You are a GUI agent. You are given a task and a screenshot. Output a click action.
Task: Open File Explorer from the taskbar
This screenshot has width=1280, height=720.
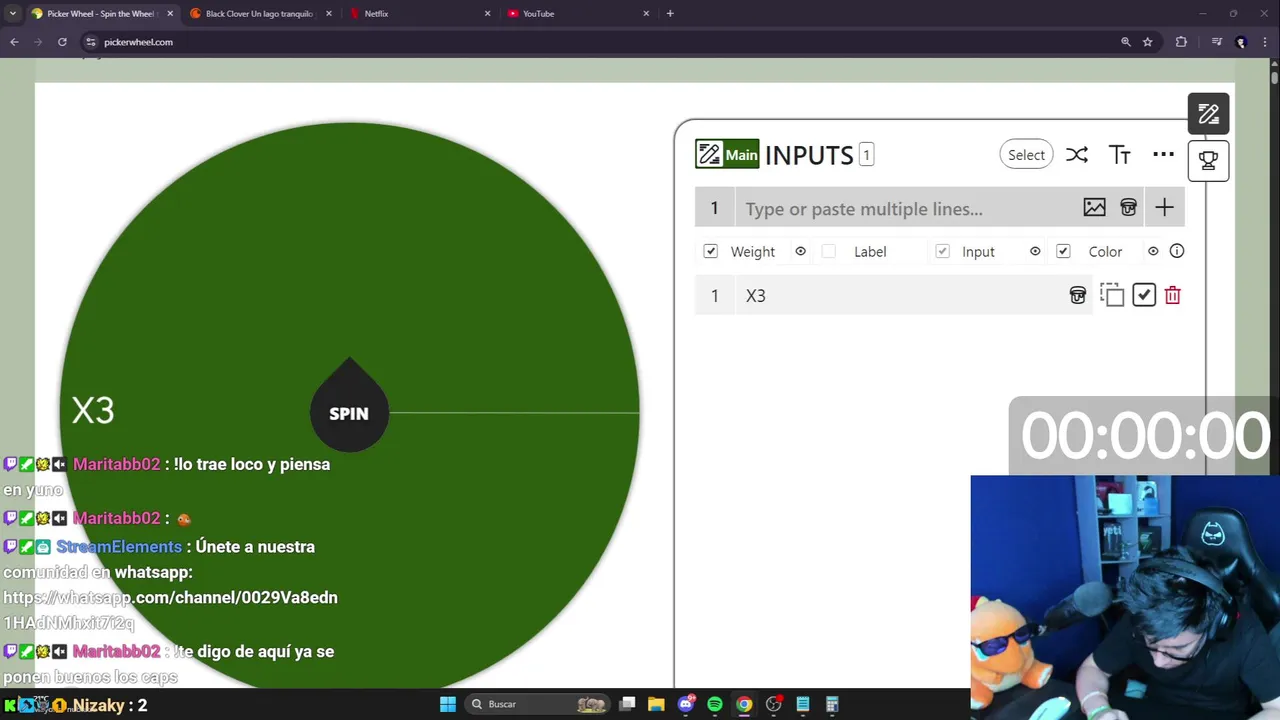pos(656,704)
